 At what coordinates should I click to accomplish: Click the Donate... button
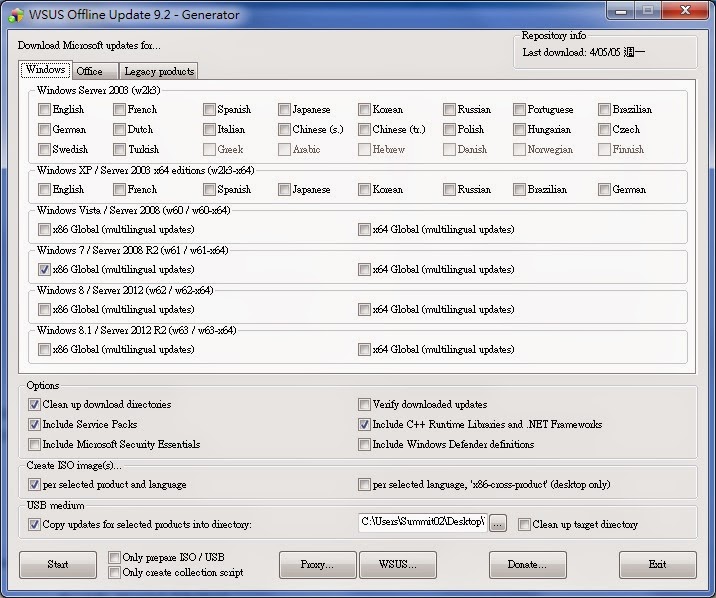(x=527, y=565)
